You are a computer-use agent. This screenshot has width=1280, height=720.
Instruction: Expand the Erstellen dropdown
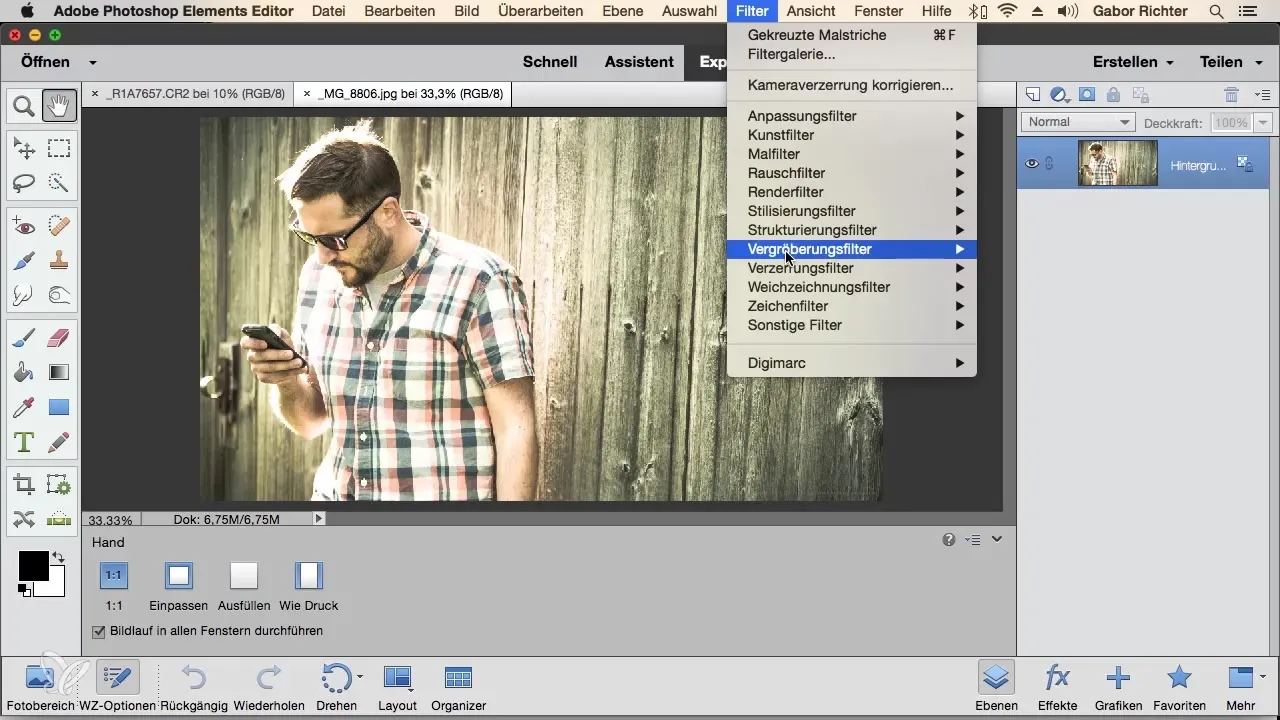pyautogui.click(x=1133, y=62)
